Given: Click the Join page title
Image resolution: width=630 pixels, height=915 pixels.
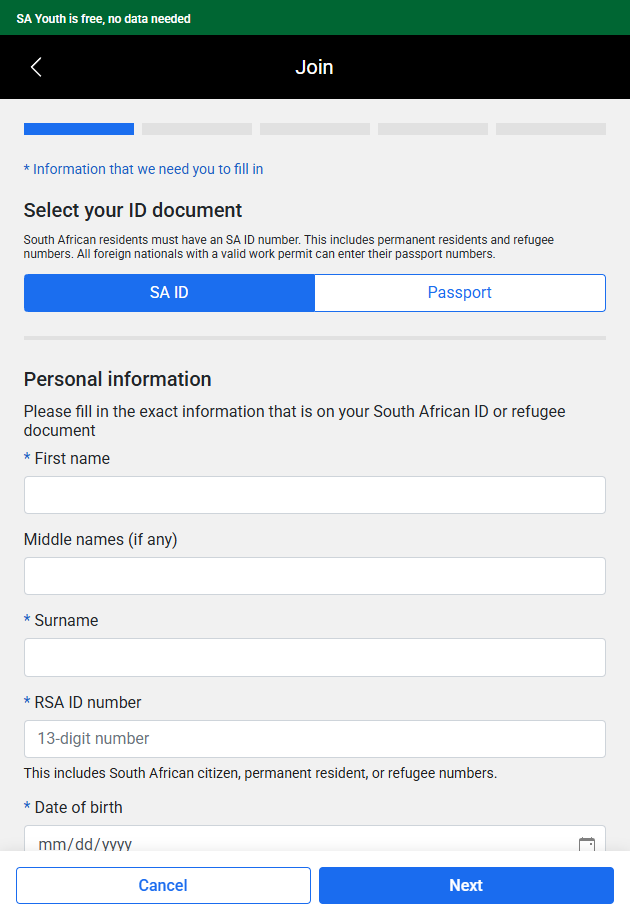Looking at the screenshot, I should [x=314, y=67].
